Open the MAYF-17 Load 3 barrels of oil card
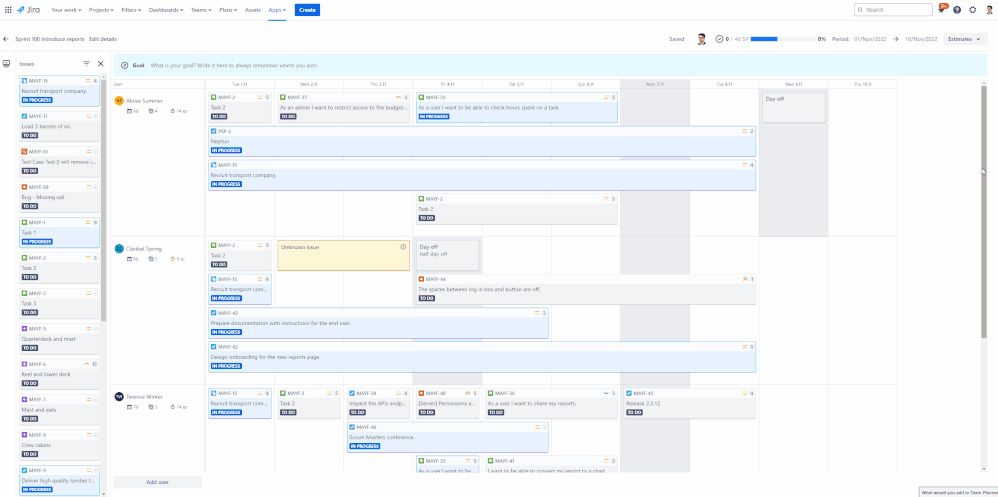This screenshot has height=497, width=998. [x=59, y=126]
